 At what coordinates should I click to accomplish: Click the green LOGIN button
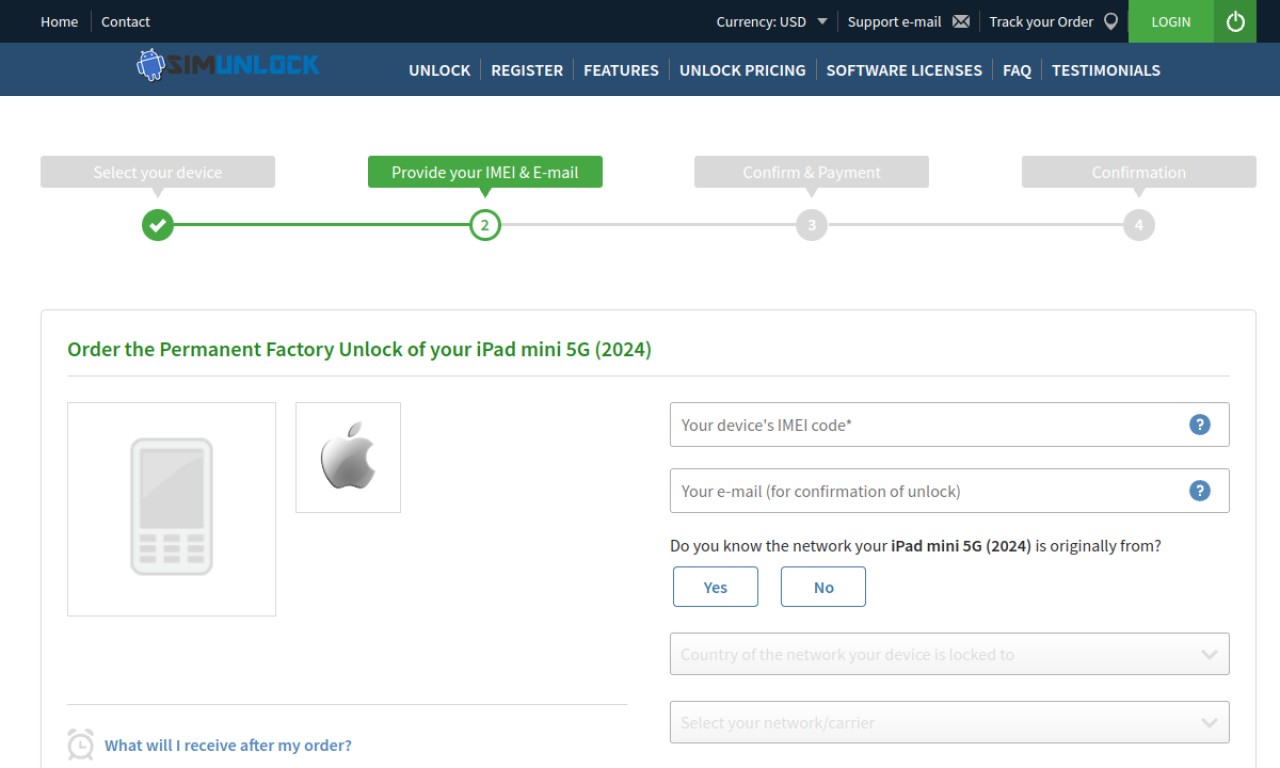point(1171,21)
